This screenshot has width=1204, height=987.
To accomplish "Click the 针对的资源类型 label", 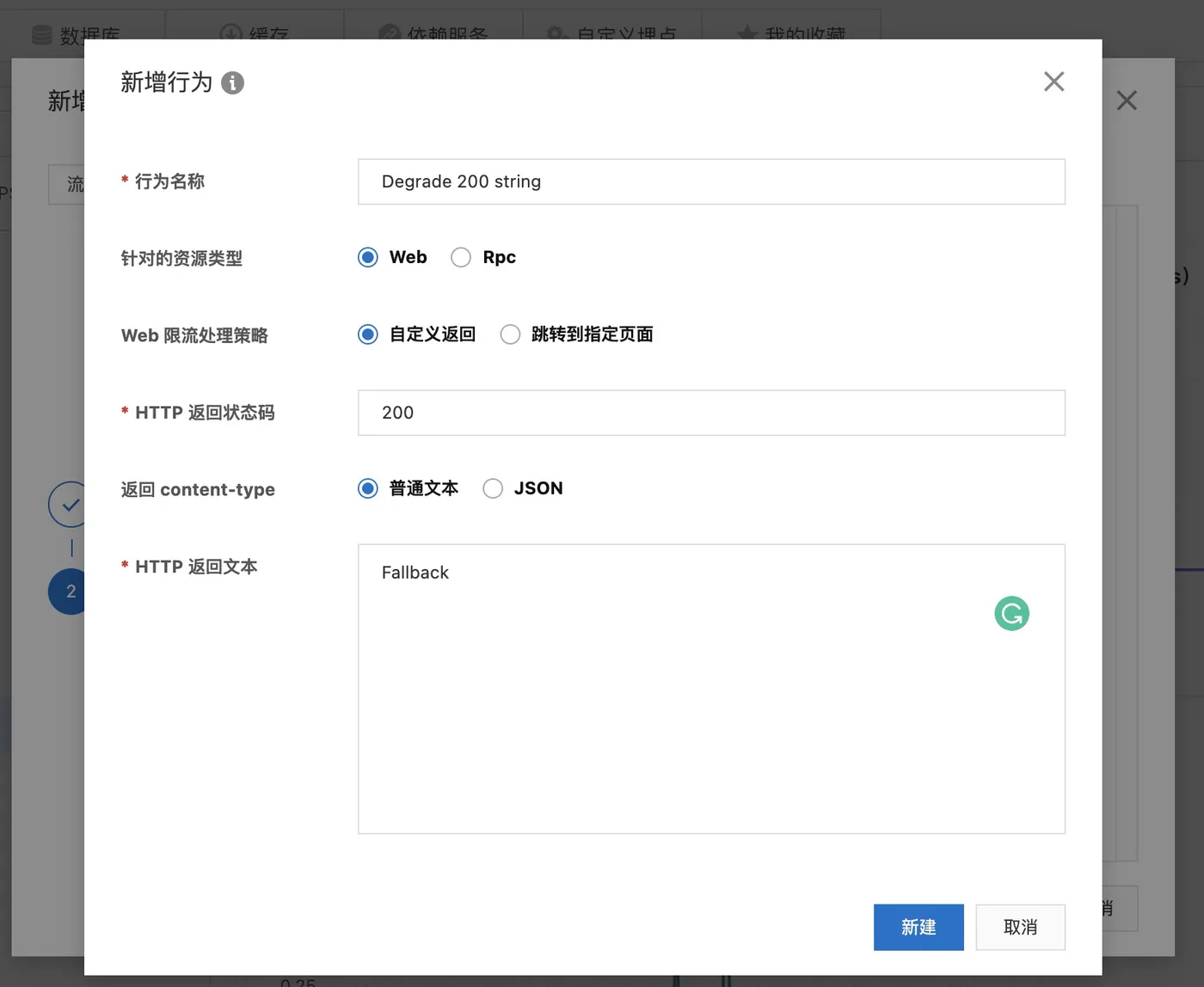I will pos(181,258).
